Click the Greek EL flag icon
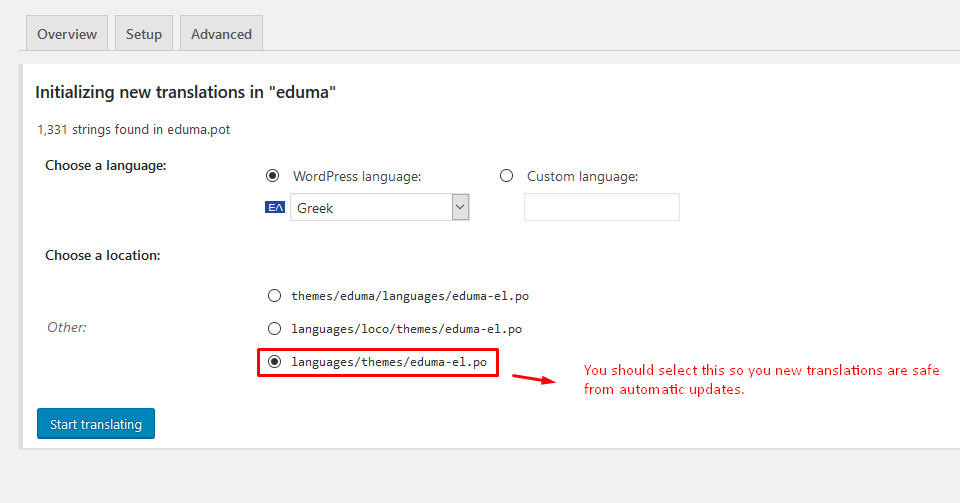Screen dimensions: 960x503 (x=275, y=207)
